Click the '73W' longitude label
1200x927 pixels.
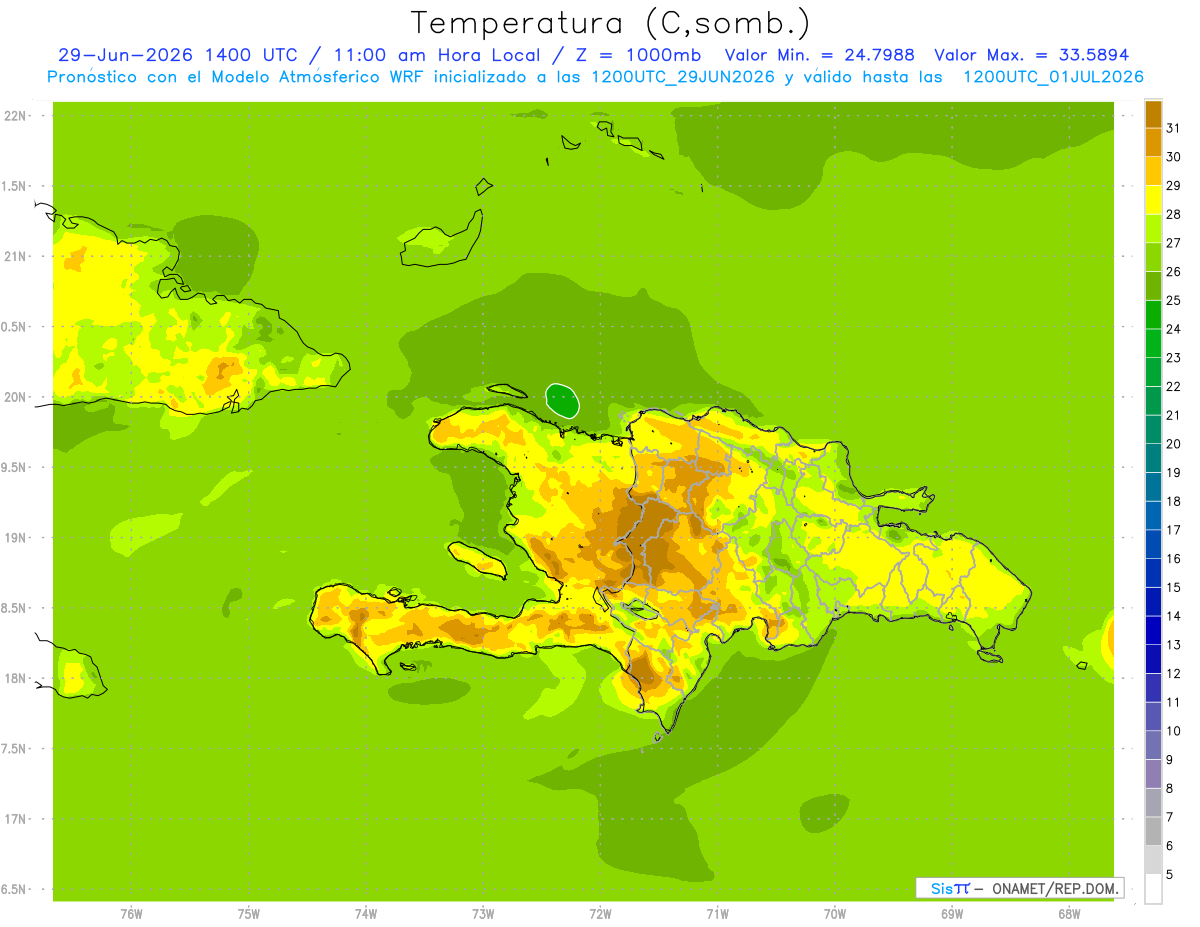tap(483, 914)
